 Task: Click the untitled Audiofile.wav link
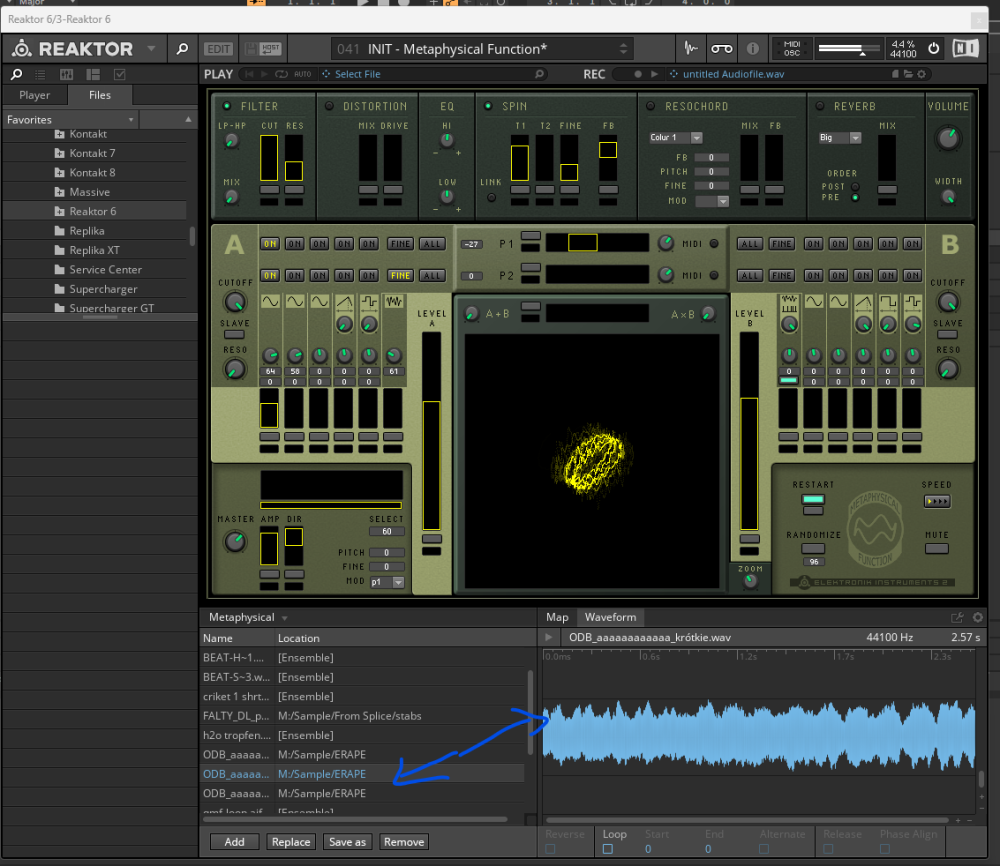733,74
